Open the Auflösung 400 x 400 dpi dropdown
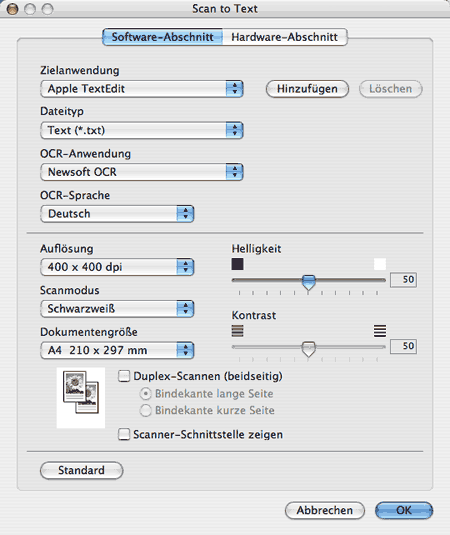 pos(117,267)
